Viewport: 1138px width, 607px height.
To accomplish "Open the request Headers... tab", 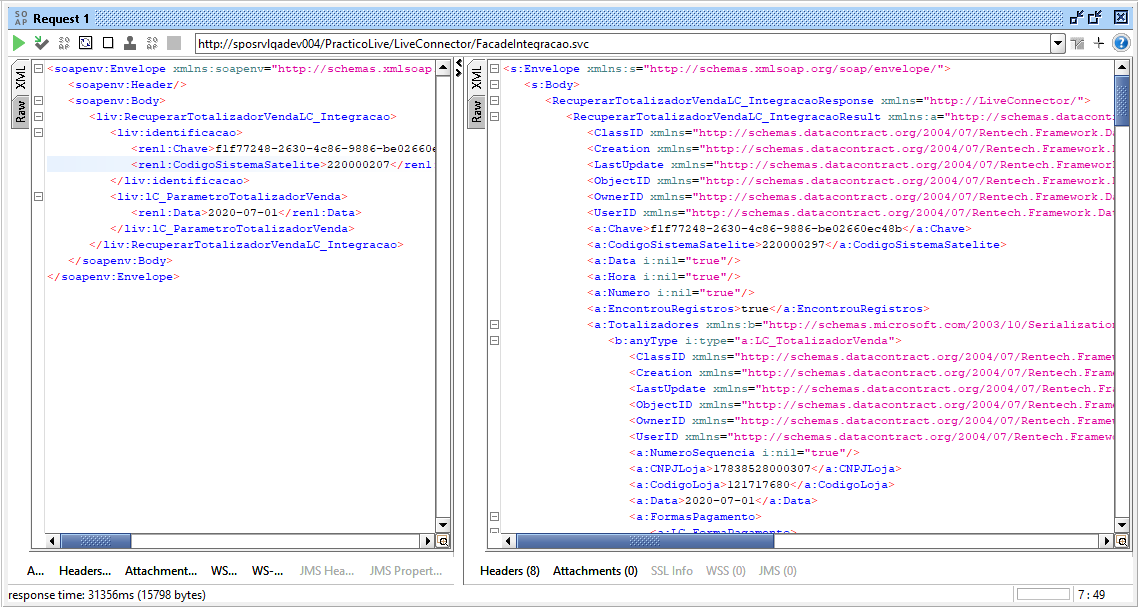I will tap(85, 571).
